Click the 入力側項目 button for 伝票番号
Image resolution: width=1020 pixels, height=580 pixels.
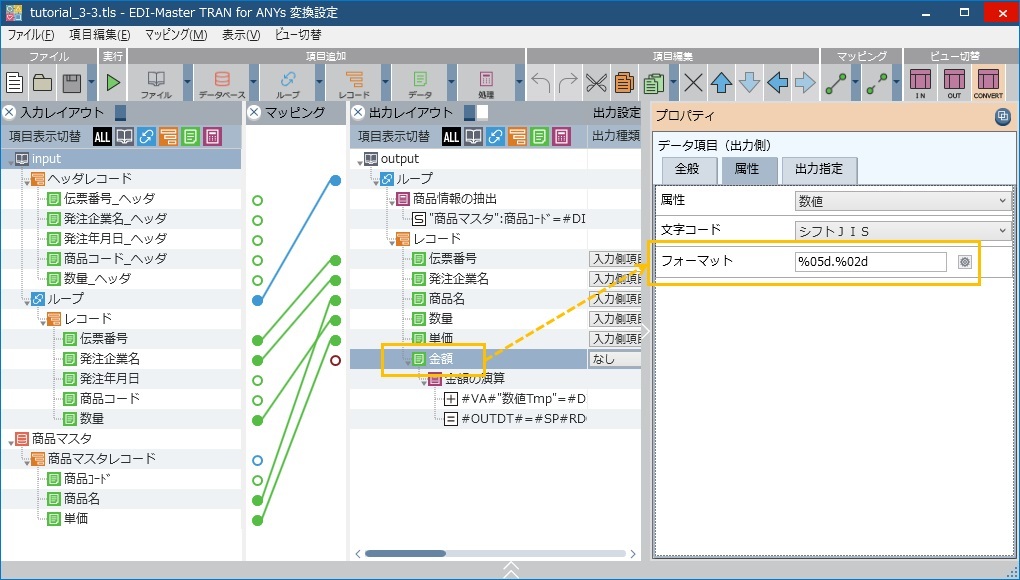click(x=614, y=259)
